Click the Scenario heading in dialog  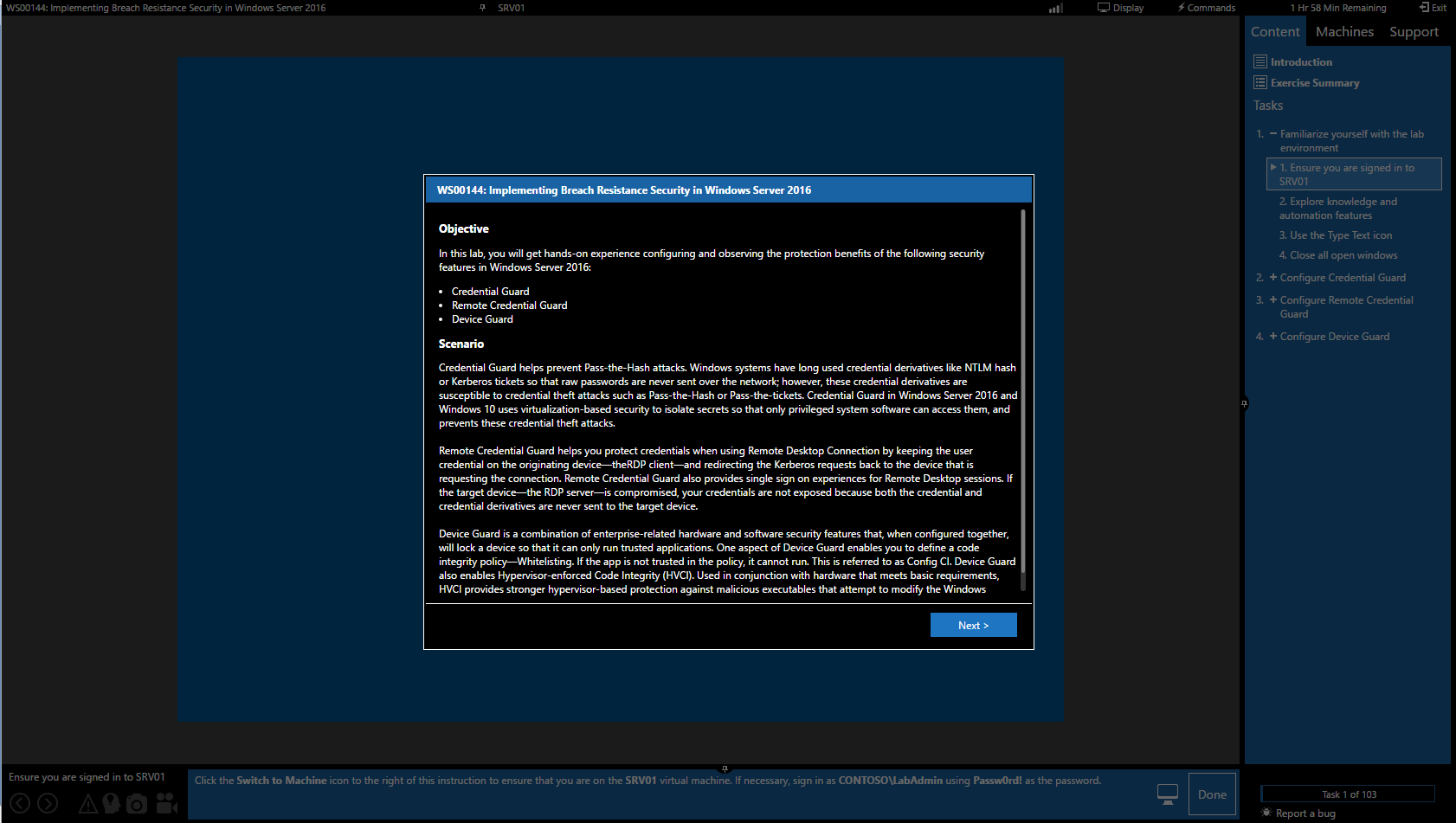(x=461, y=344)
